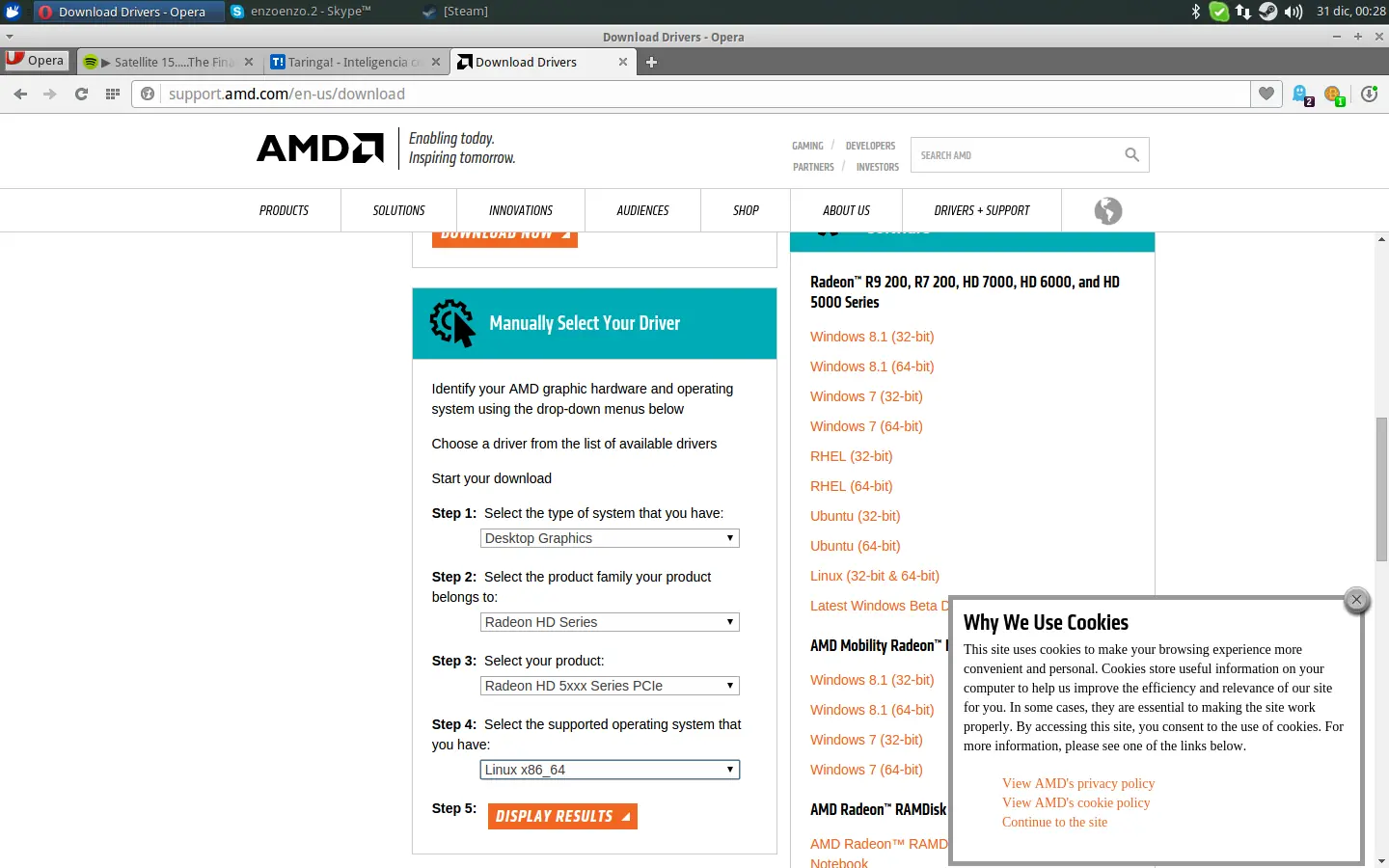Open the SHOP navigation menu
Screen dimensions: 1389x868
[x=746, y=210]
